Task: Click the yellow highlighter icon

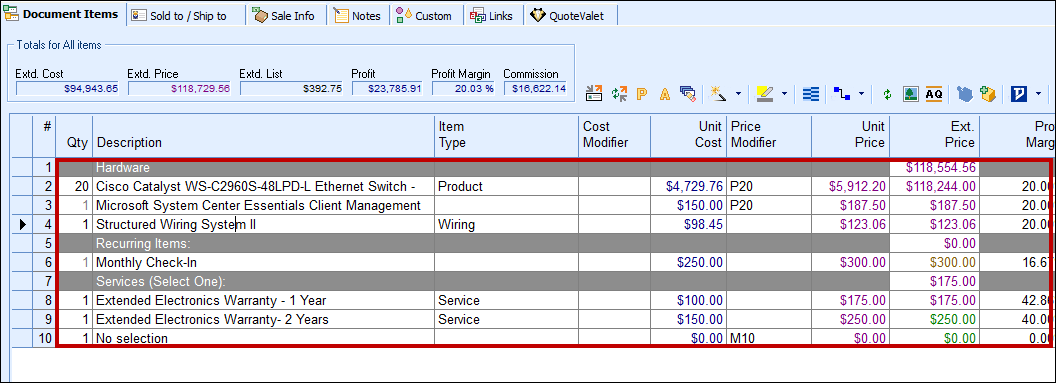Action: click(764, 94)
